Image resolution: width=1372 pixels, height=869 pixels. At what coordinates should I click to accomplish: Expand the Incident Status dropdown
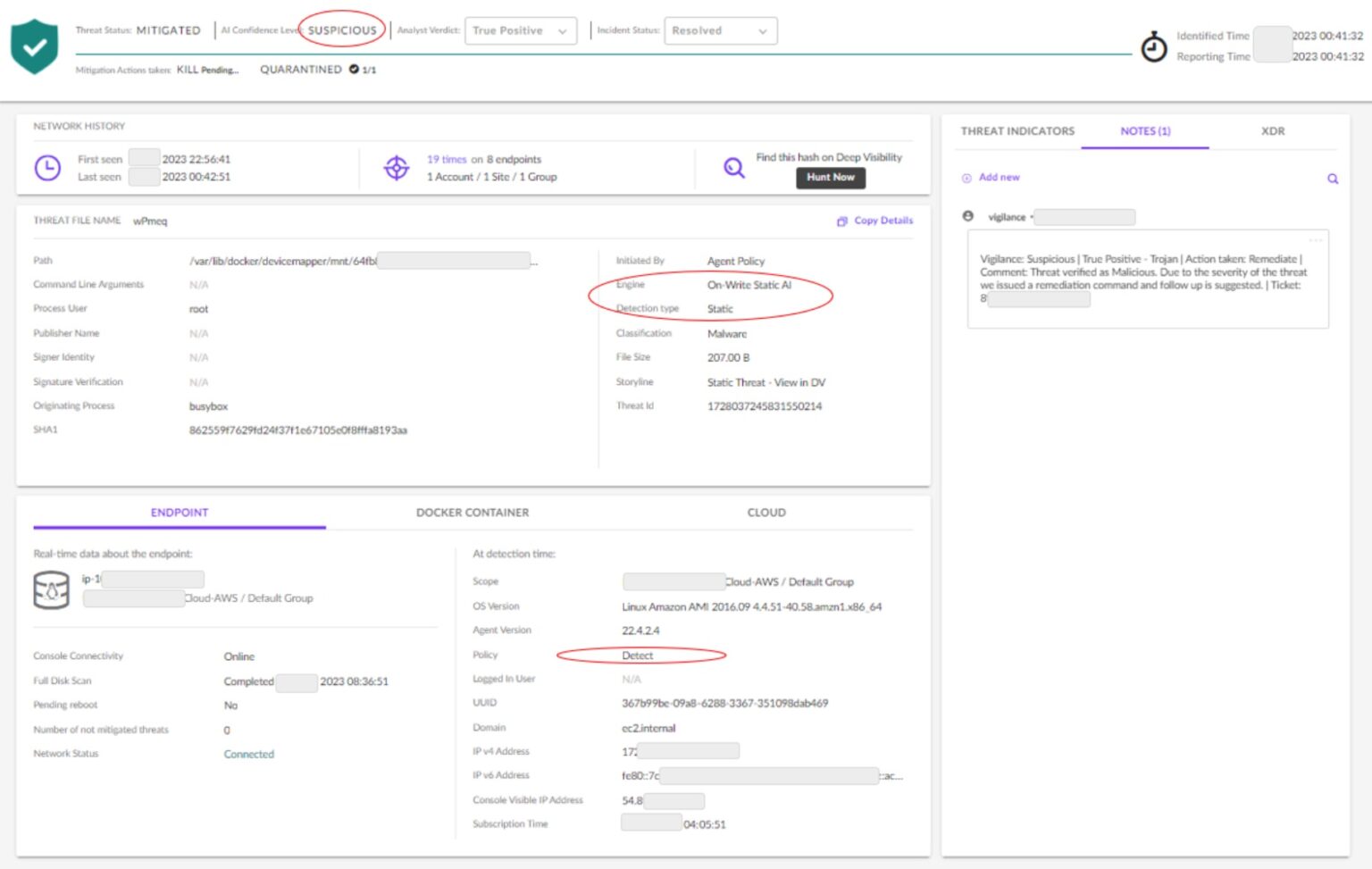pos(720,31)
